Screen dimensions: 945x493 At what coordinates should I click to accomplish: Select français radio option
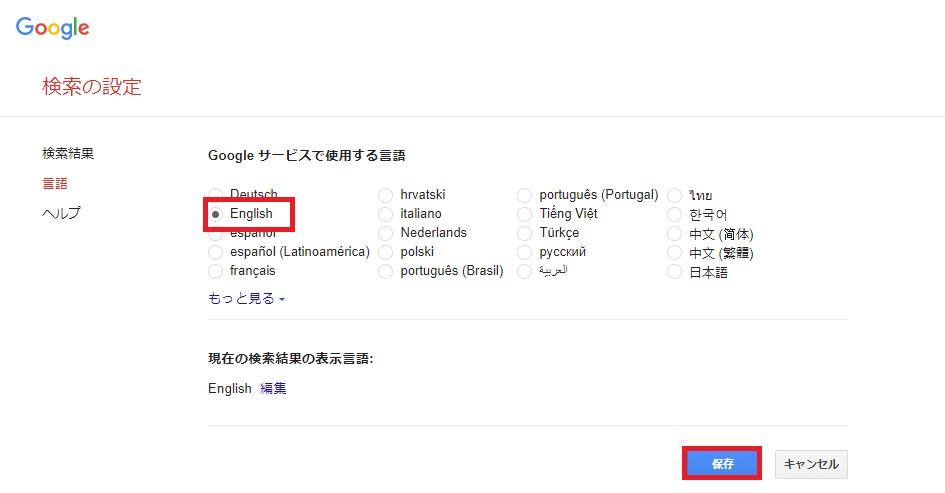(x=216, y=271)
